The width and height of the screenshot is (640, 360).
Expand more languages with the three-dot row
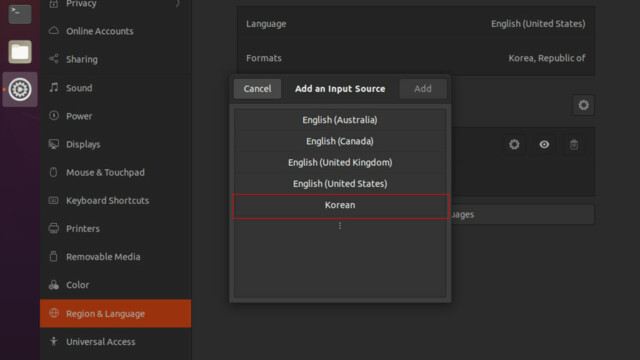click(x=340, y=226)
